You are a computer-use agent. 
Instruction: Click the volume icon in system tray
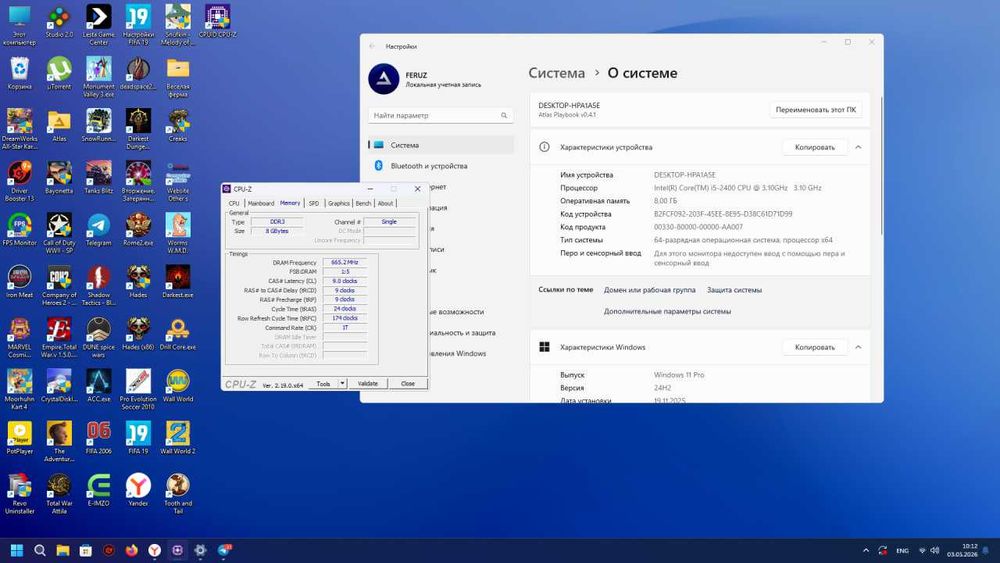click(x=935, y=551)
